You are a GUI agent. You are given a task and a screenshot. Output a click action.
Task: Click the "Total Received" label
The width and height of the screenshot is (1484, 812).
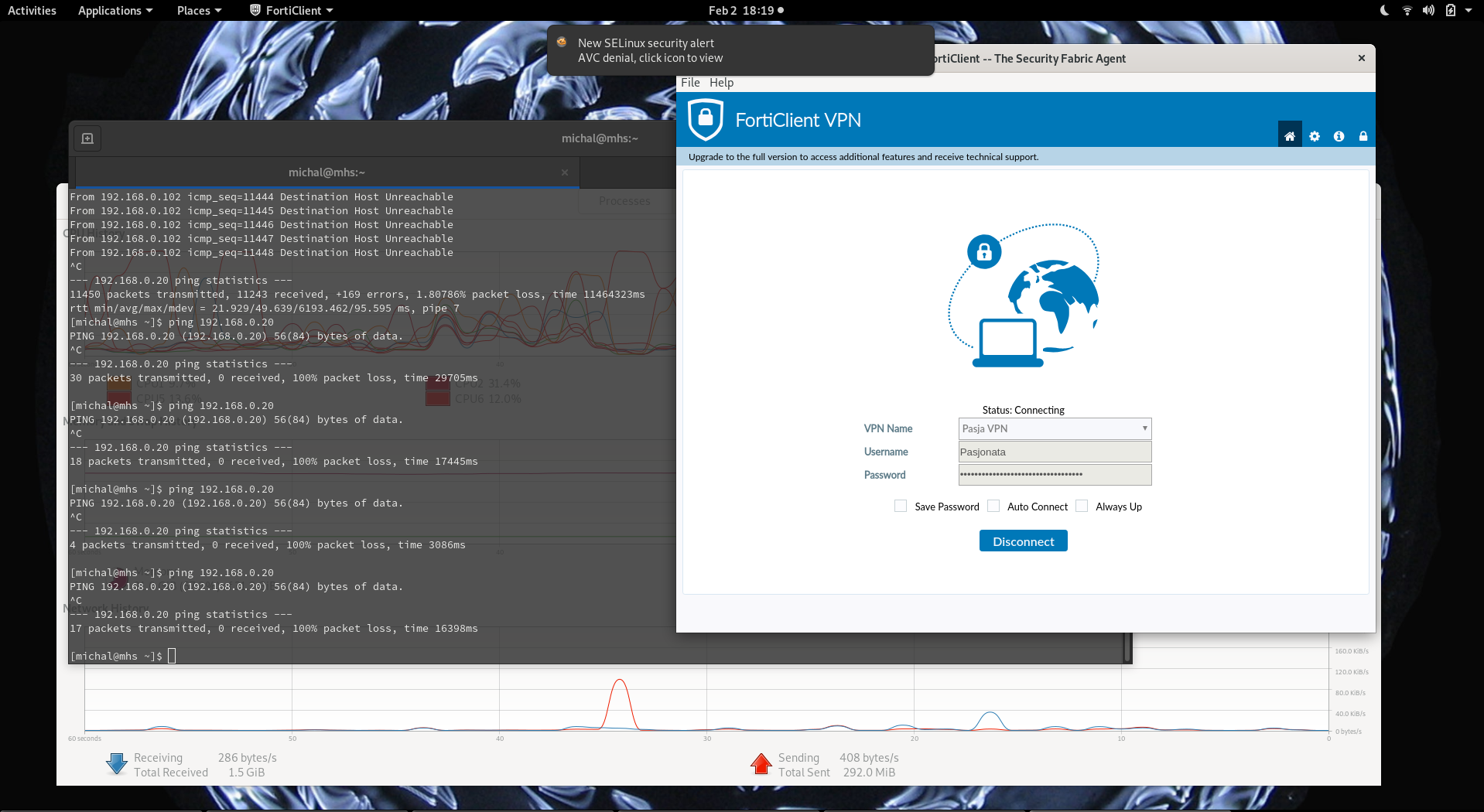(171, 772)
